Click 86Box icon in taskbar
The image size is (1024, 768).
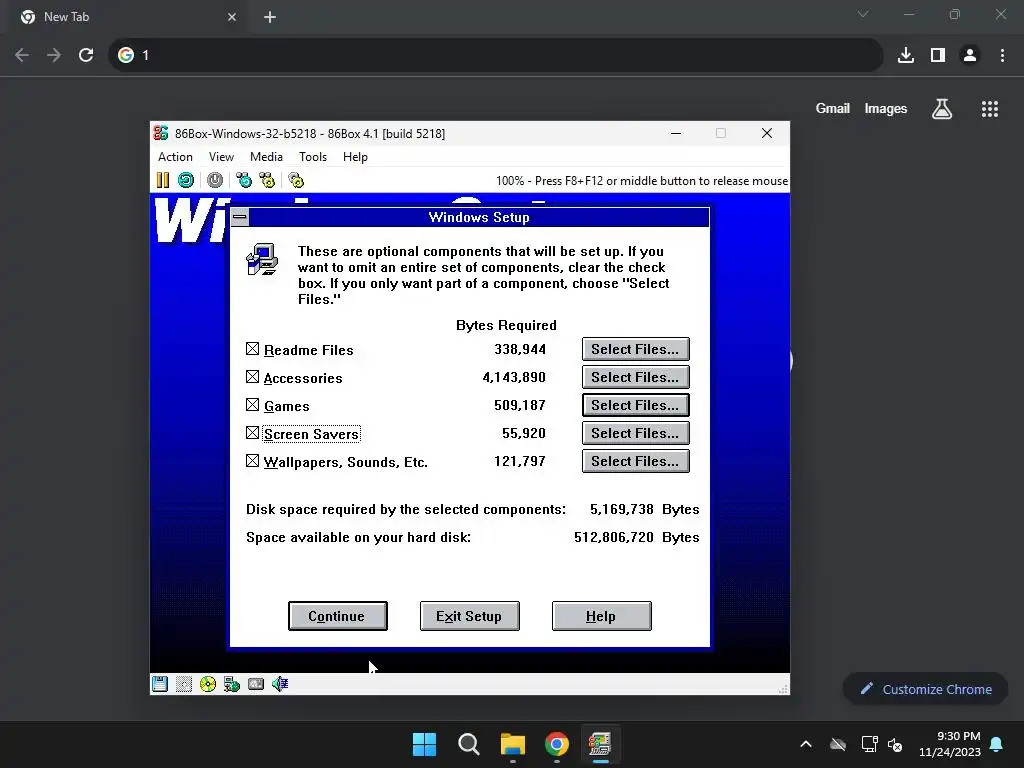(x=600, y=744)
